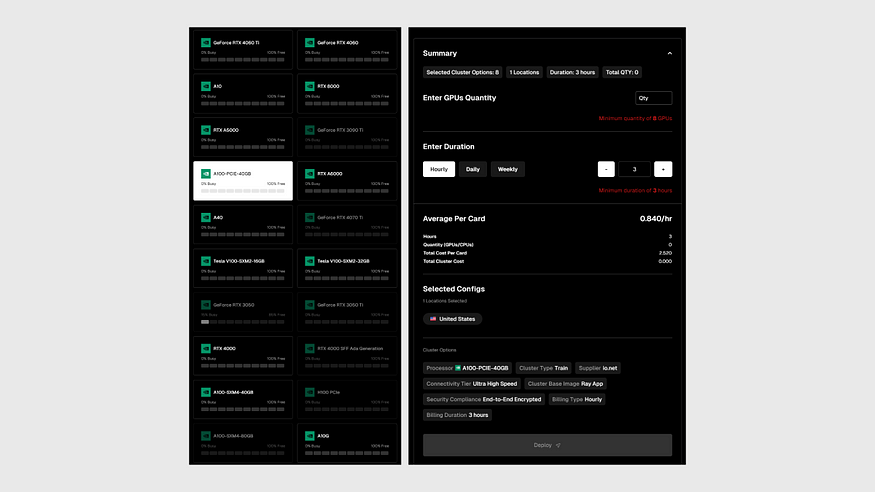875x492 pixels.
Task: Click the A10 GPU card icon
Action: click(206, 86)
